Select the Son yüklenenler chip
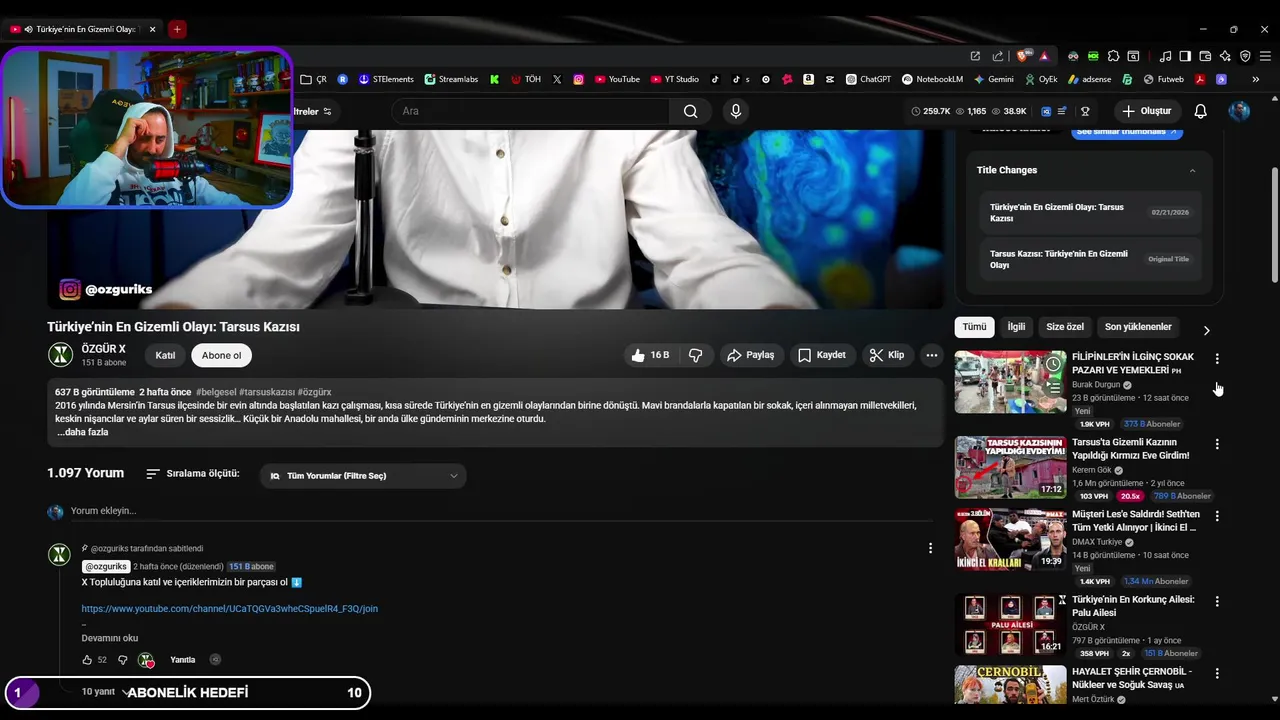Image resolution: width=1280 pixels, height=720 pixels. click(1138, 327)
